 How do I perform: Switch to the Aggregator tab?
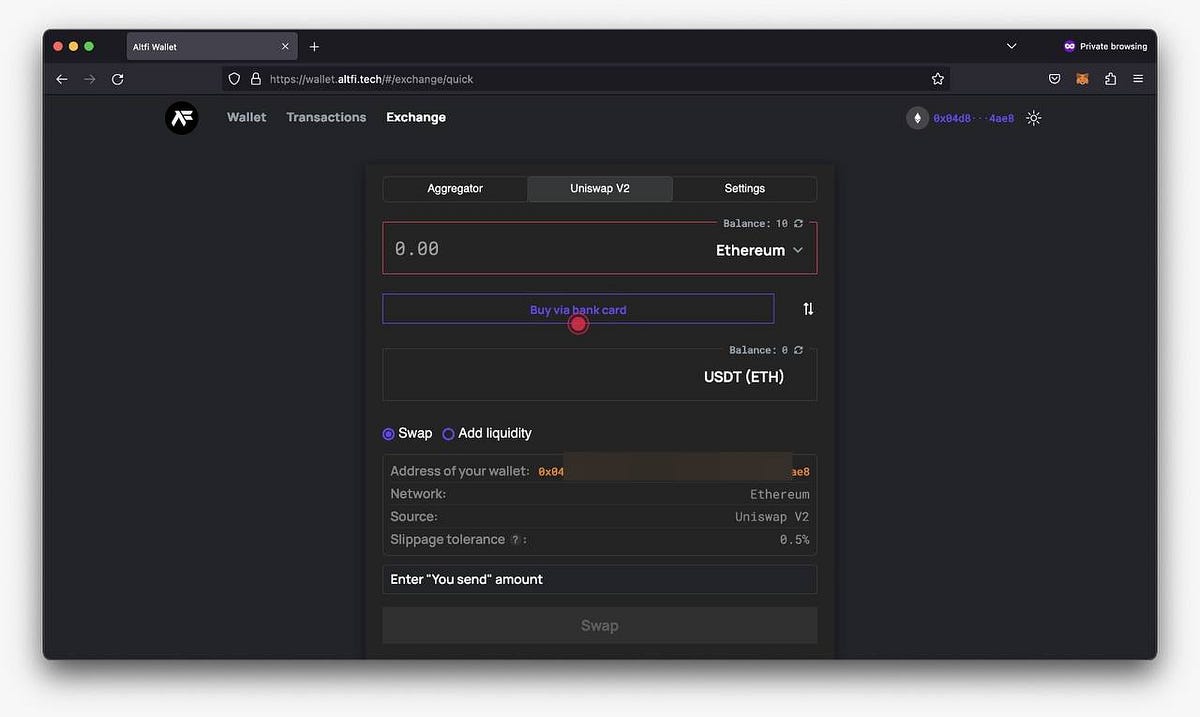point(455,188)
